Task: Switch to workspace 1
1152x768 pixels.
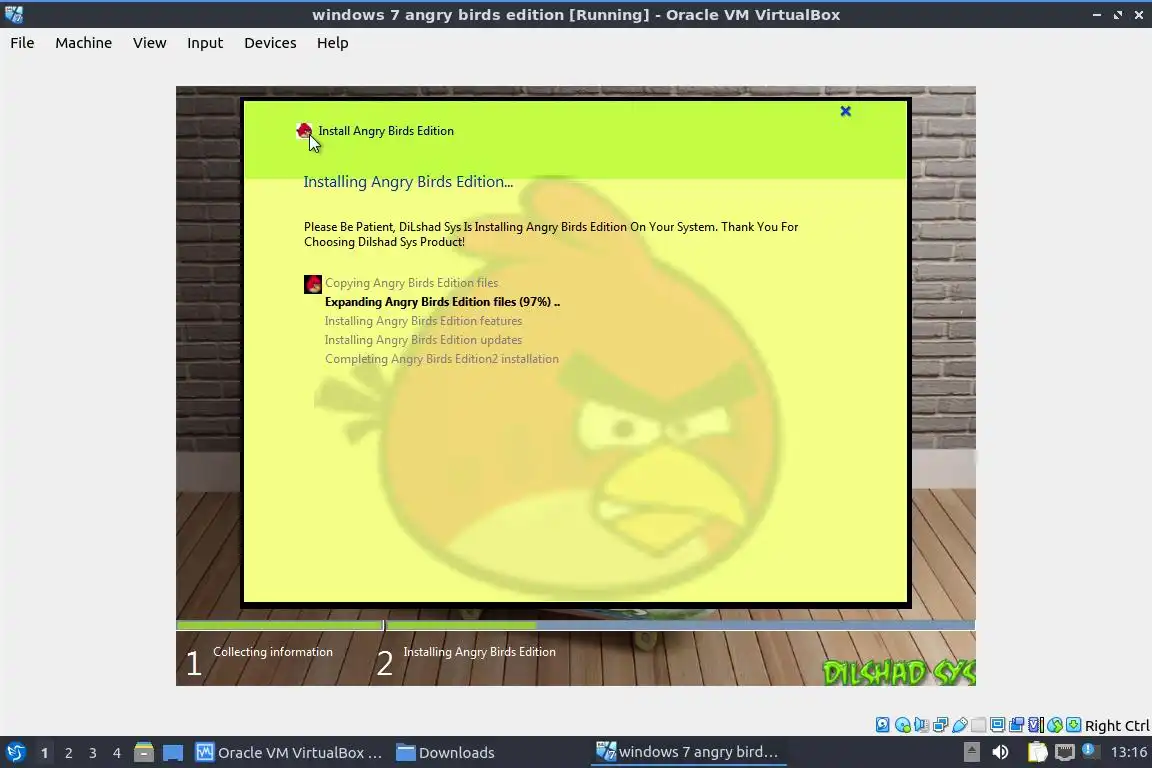Action: coord(44,753)
